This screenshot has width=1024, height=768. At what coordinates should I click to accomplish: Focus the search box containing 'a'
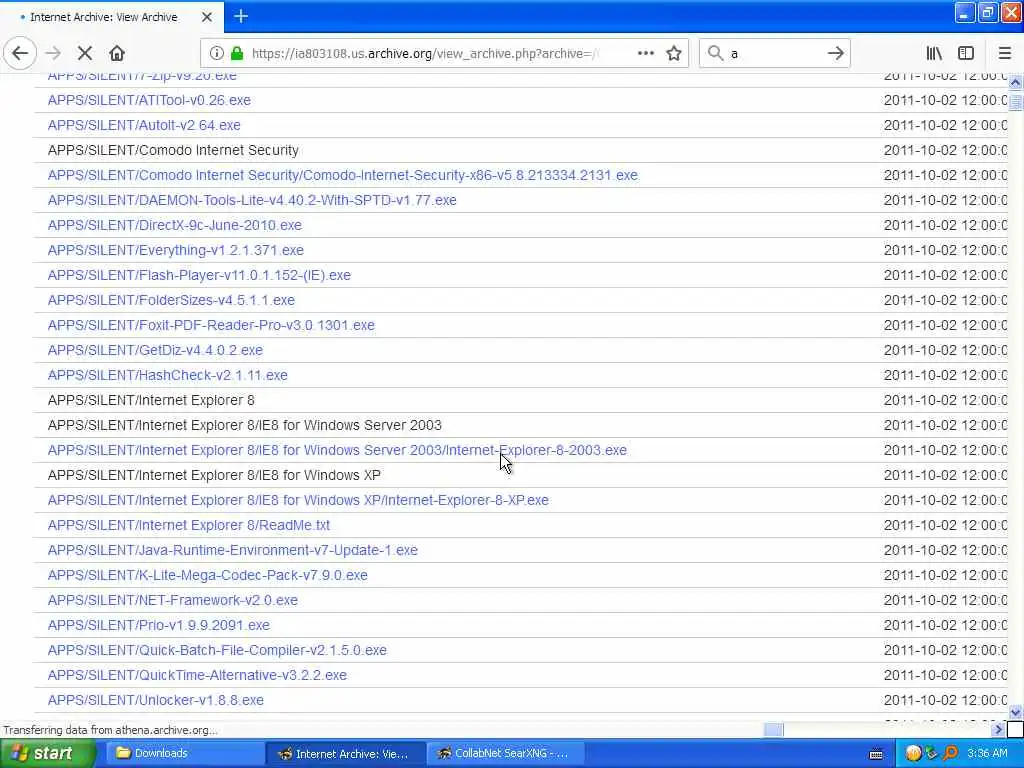click(774, 54)
